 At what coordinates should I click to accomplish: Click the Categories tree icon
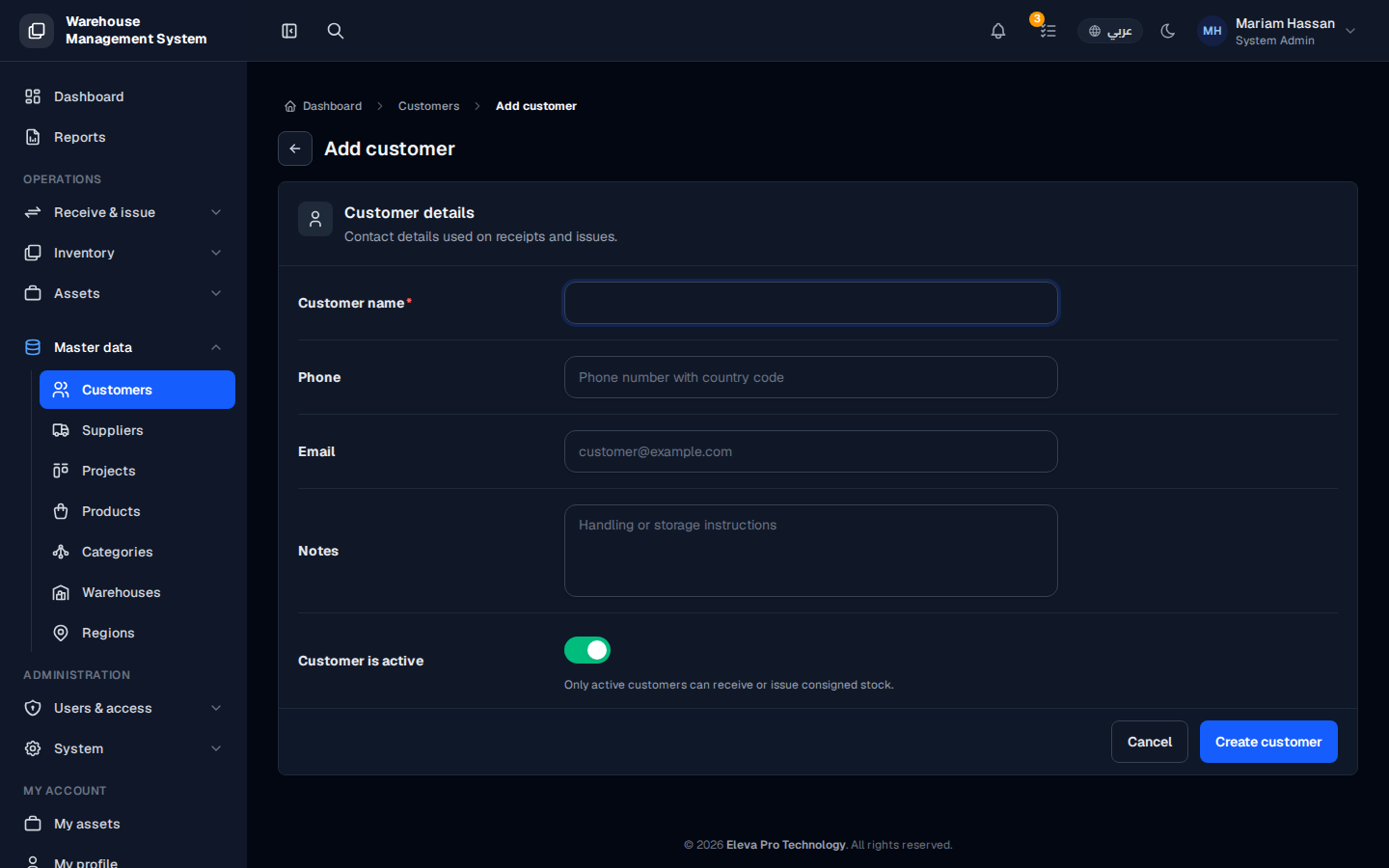click(x=61, y=552)
